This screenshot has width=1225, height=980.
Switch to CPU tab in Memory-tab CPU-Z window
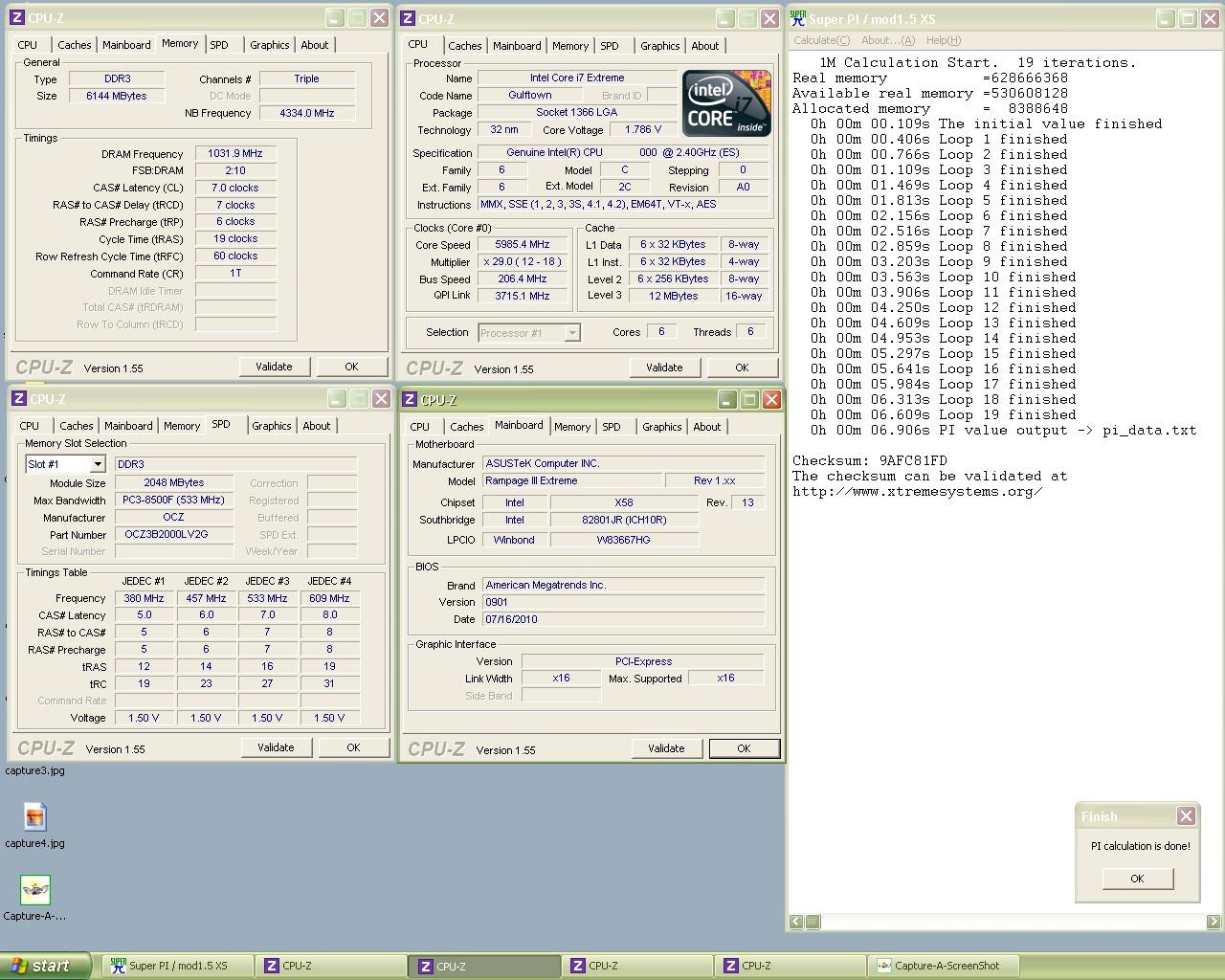pos(28,45)
